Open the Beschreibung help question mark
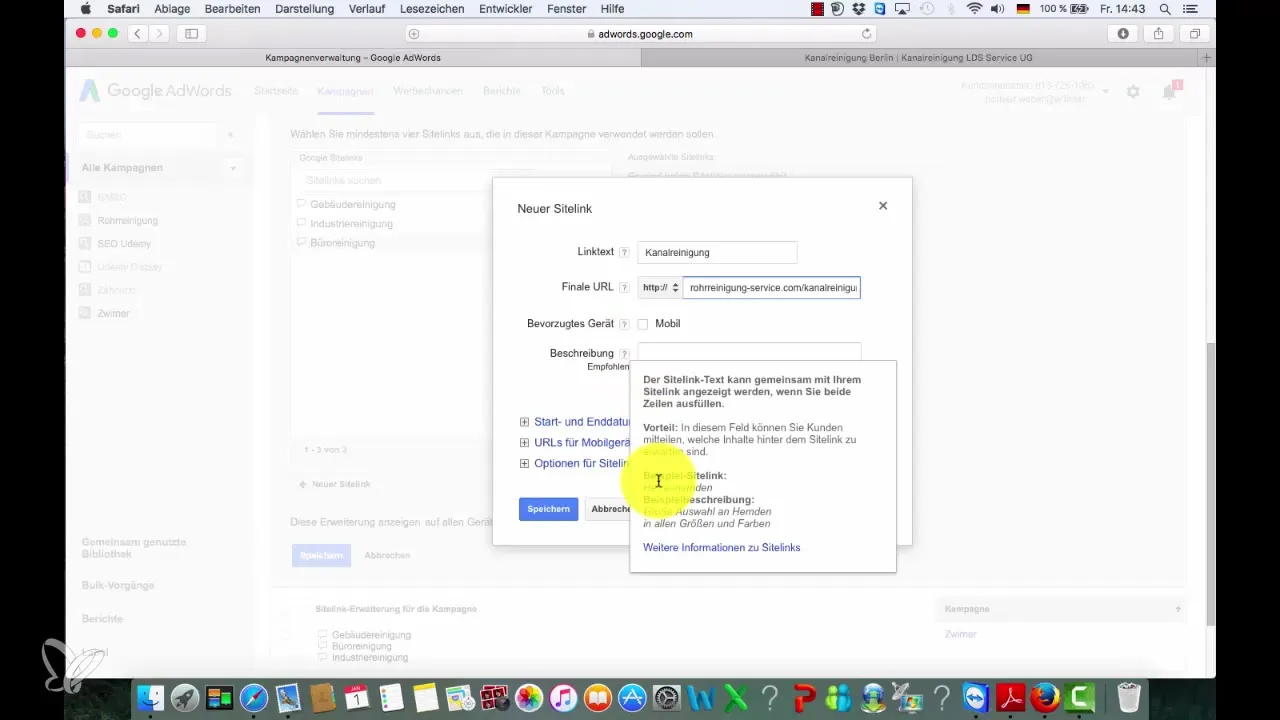The height and width of the screenshot is (720, 1280). coord(624,354)
